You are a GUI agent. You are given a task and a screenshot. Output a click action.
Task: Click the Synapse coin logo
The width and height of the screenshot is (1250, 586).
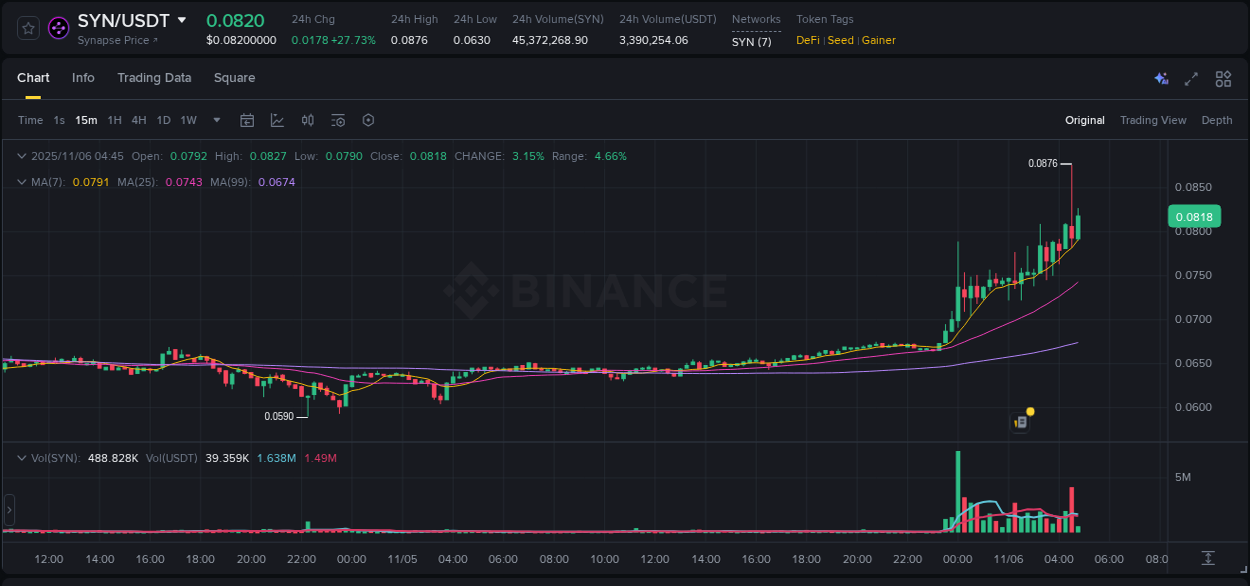[x=59, y=28]
